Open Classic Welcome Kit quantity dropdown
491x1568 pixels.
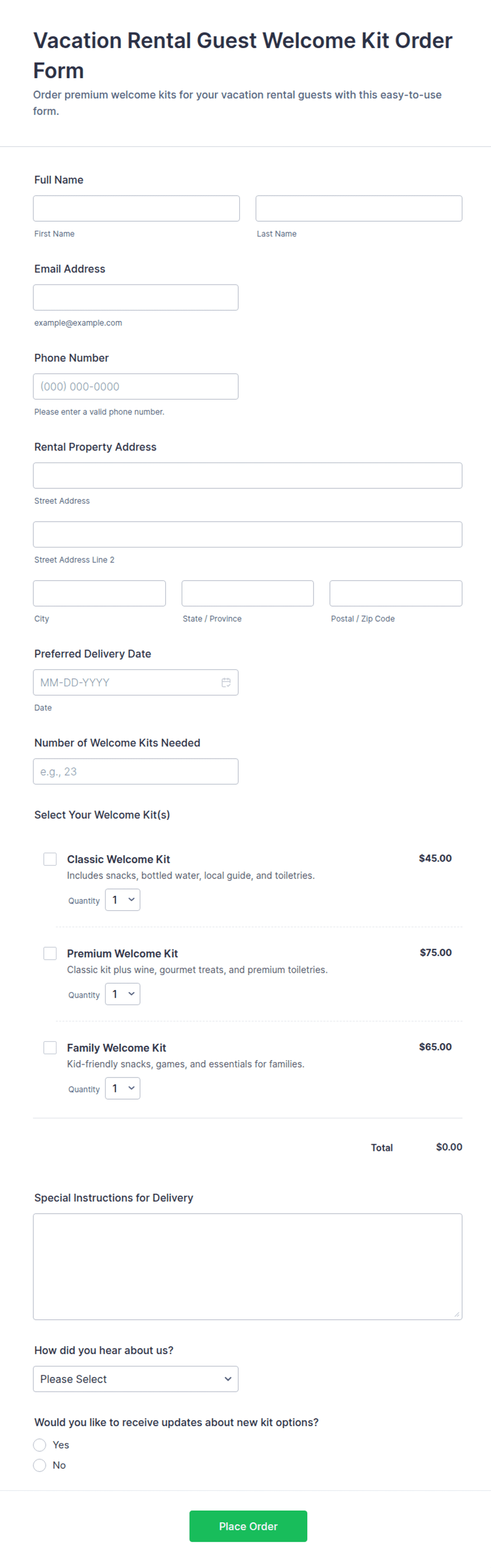(122, 900)
